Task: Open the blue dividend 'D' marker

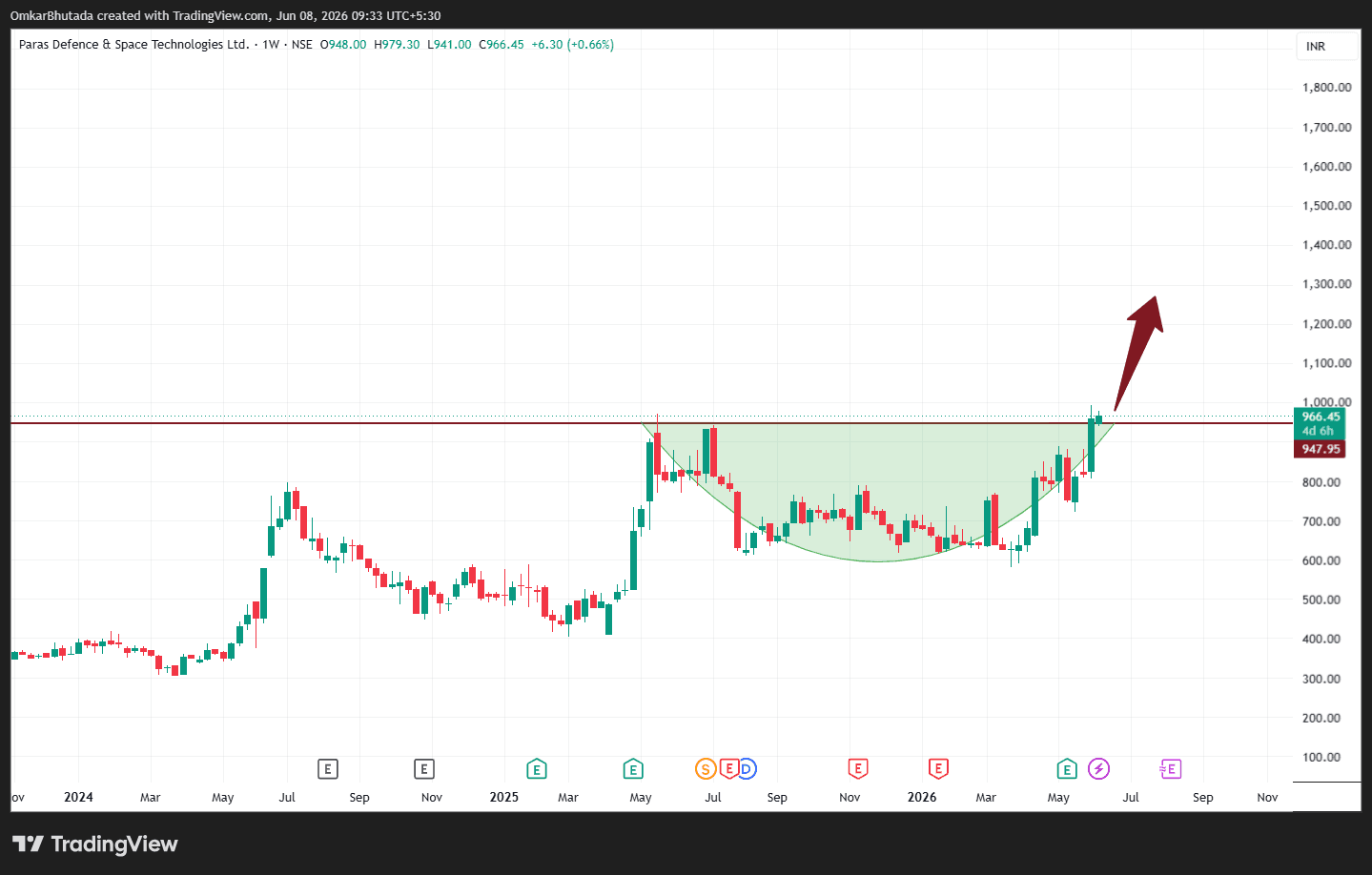Action: [747, 769]
